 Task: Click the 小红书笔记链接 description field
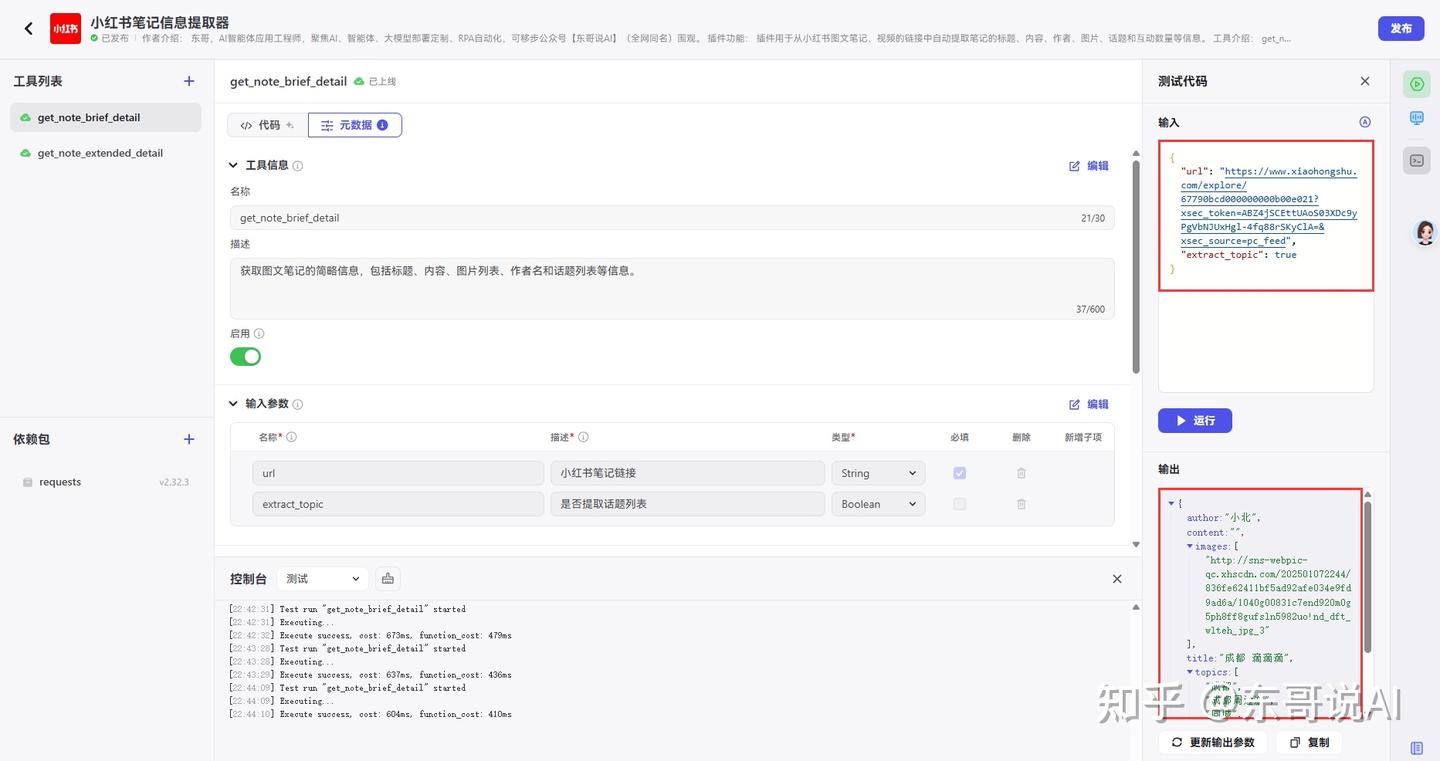(x=687, y=473)
